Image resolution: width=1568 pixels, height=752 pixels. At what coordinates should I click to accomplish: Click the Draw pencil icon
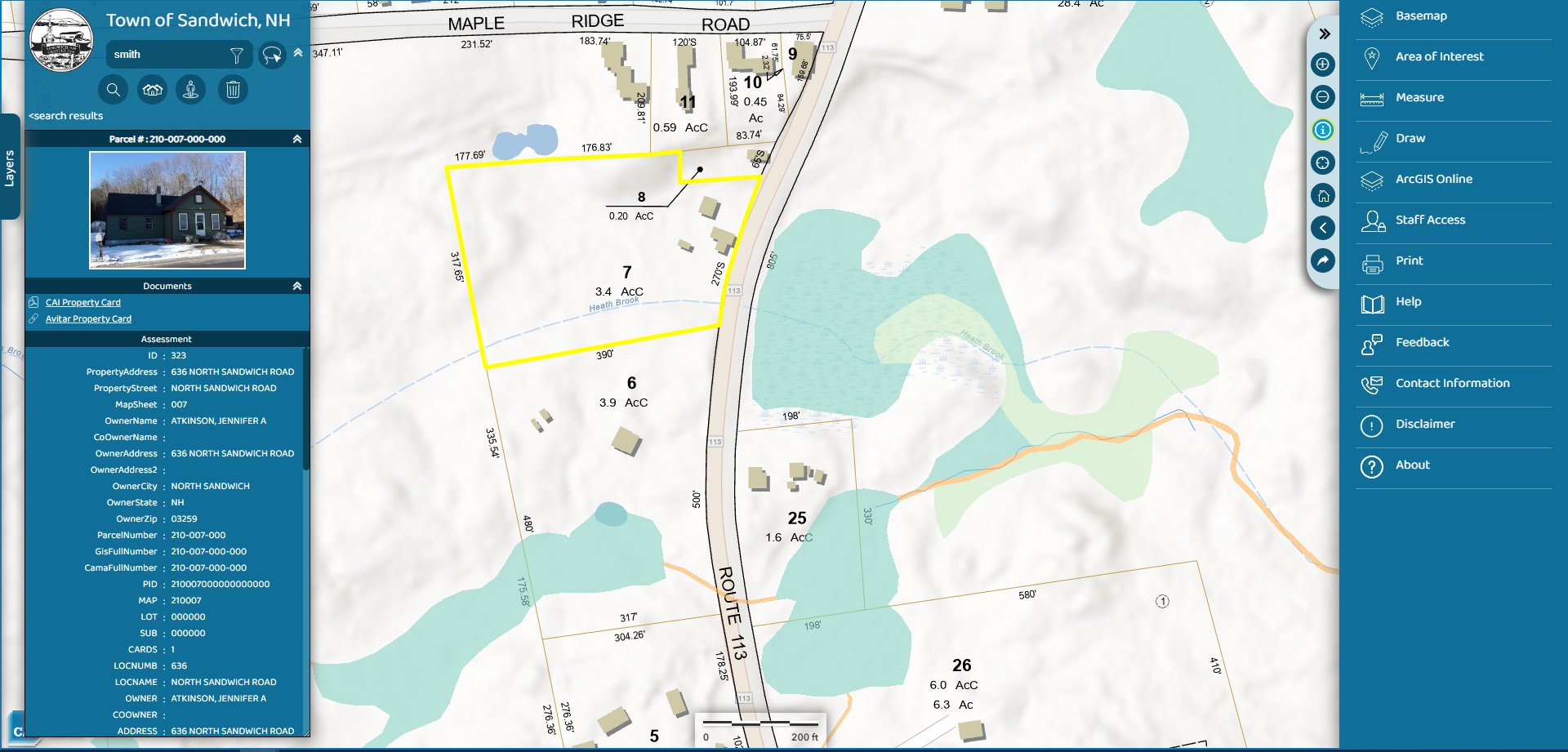point(1374,142)
